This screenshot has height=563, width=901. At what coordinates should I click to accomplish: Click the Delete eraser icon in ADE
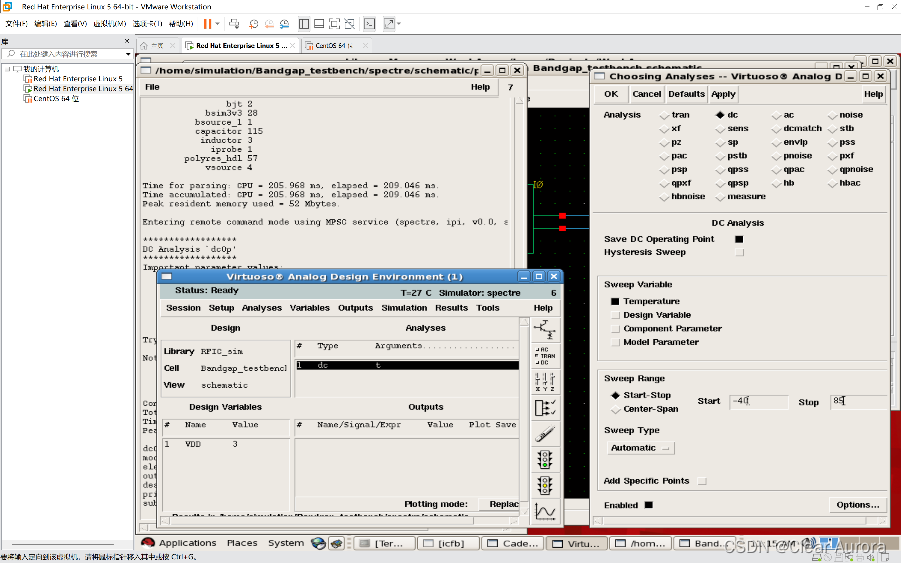[544, 433]
